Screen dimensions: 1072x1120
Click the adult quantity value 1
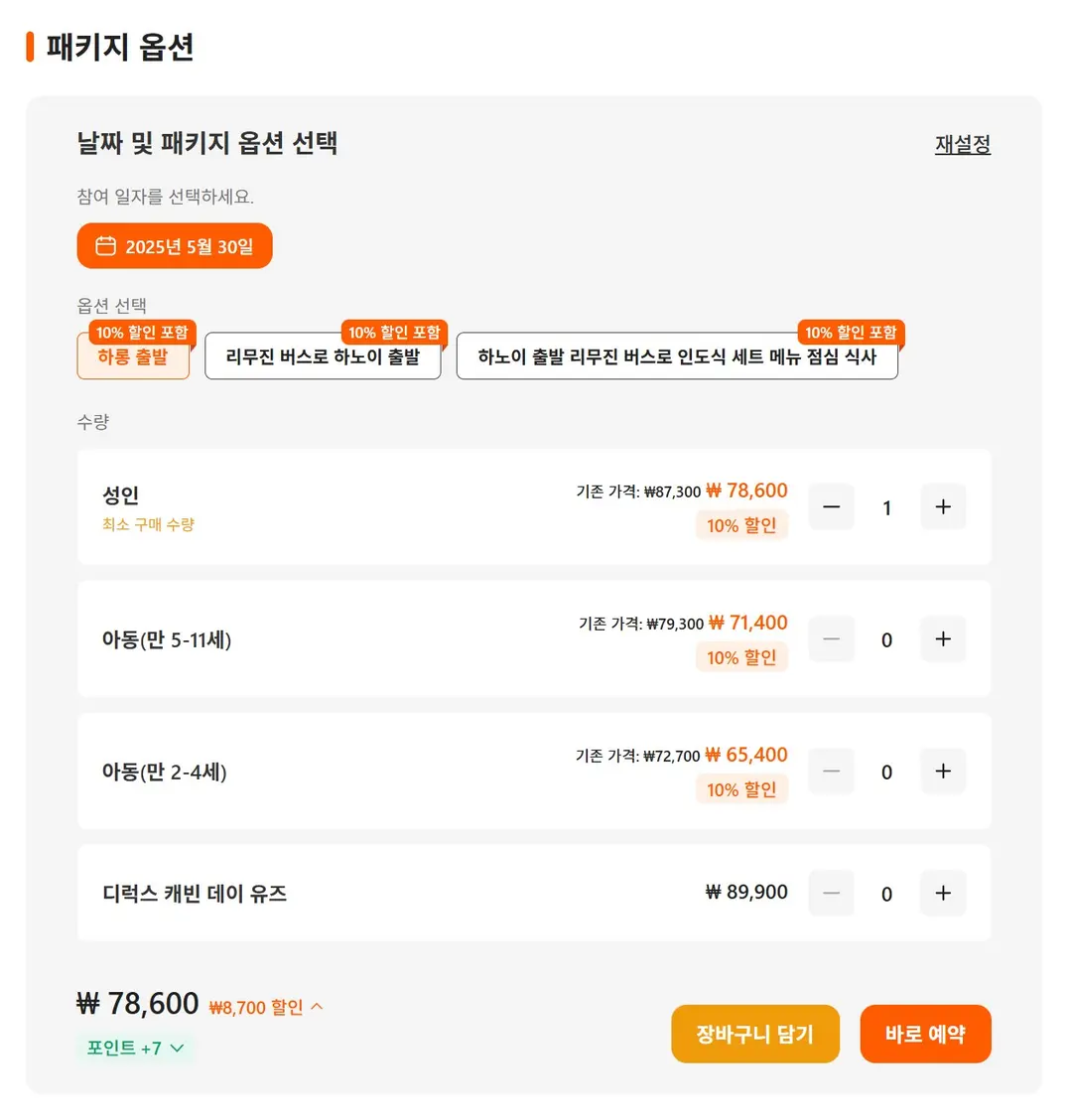(887, 507)
